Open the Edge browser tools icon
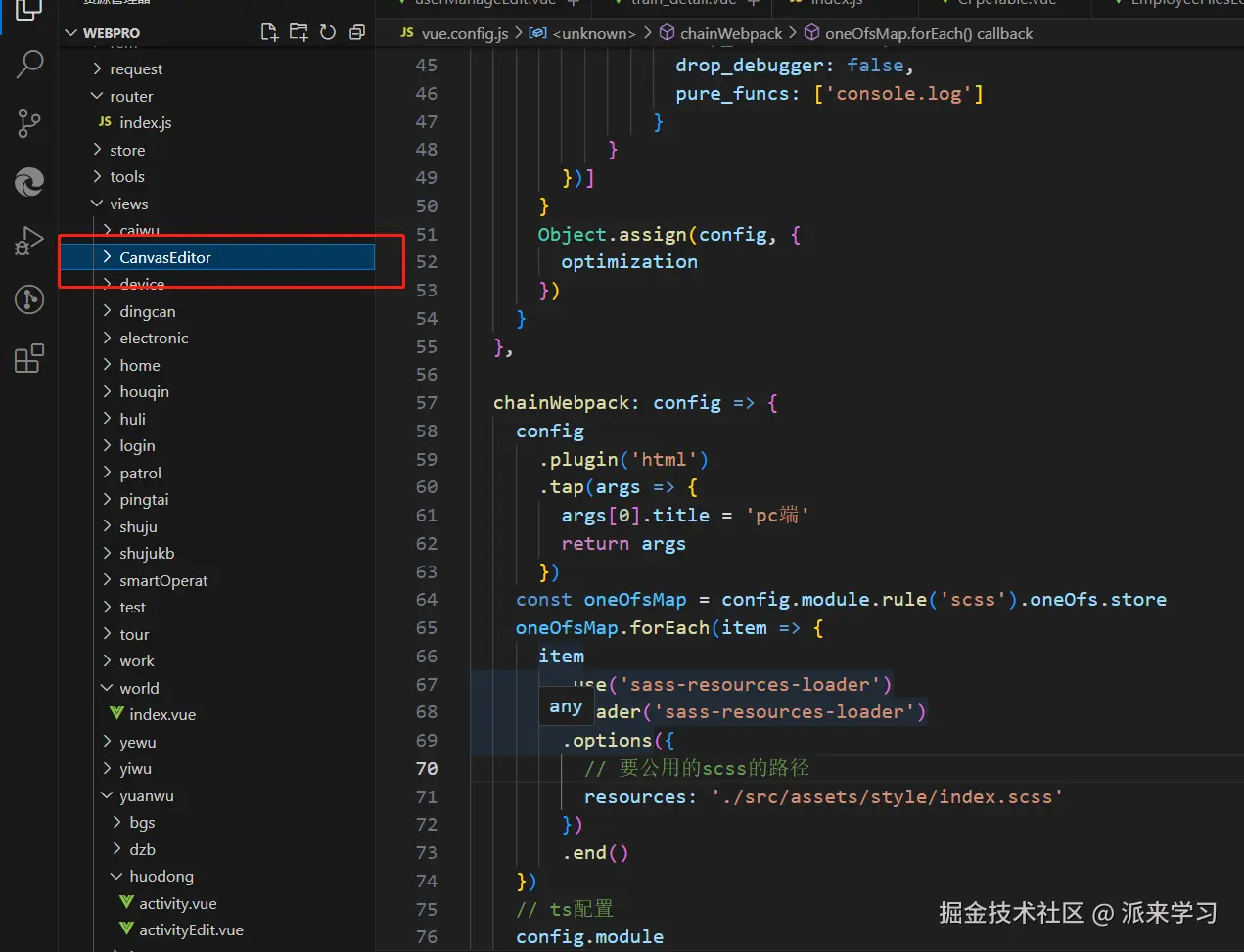 coord(29,182)
